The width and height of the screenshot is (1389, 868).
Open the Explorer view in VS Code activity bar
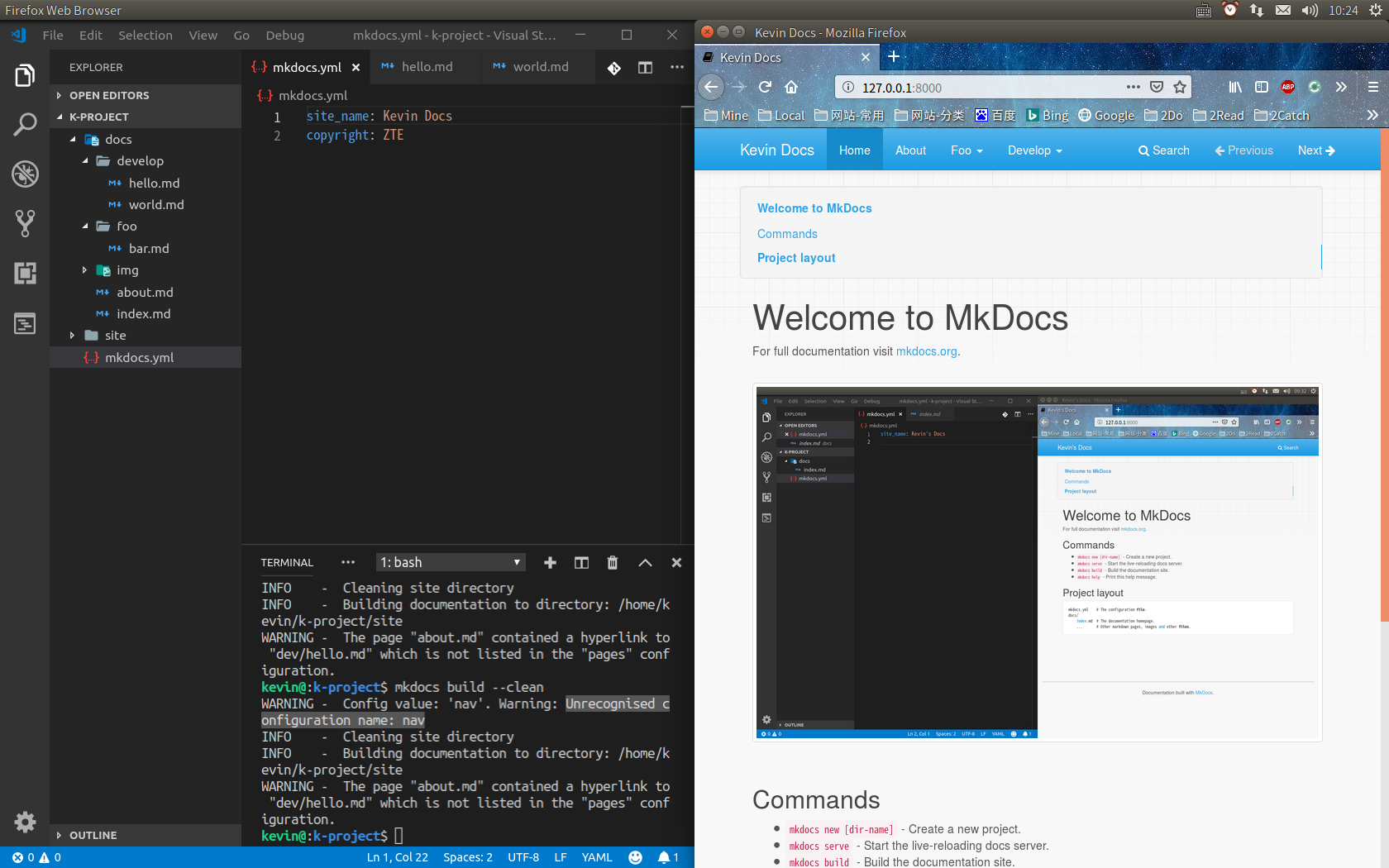coord(25,75)
